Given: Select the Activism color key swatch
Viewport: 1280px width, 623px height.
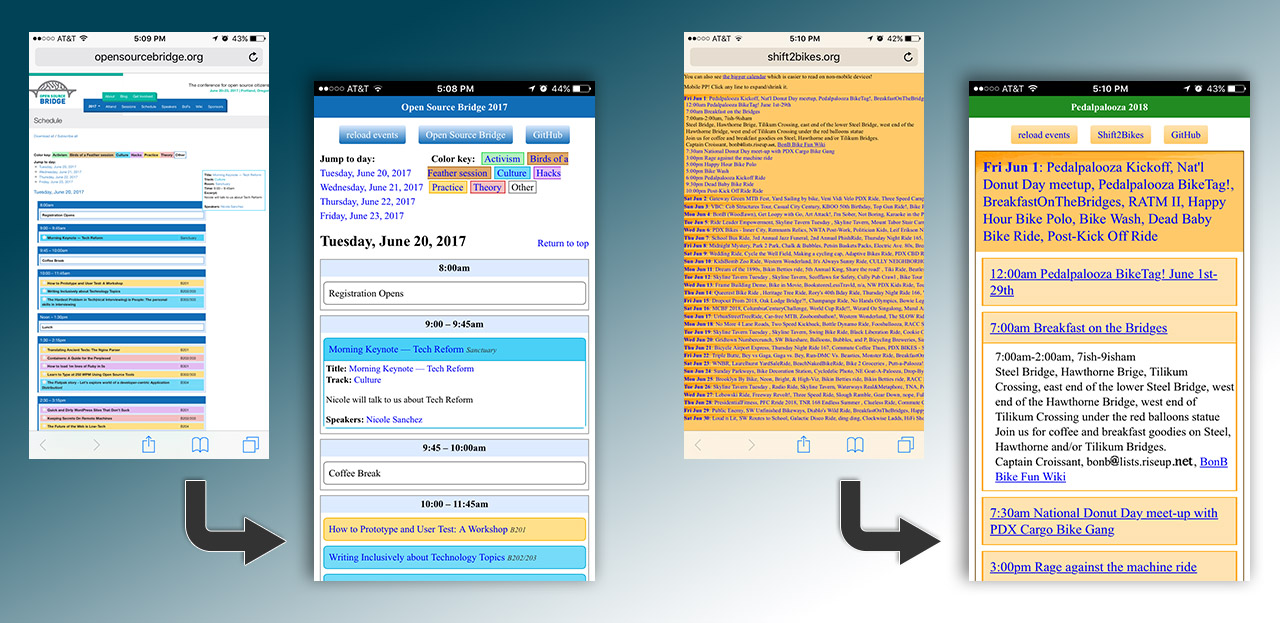Looking at the screenshot, I should (502, 159).
